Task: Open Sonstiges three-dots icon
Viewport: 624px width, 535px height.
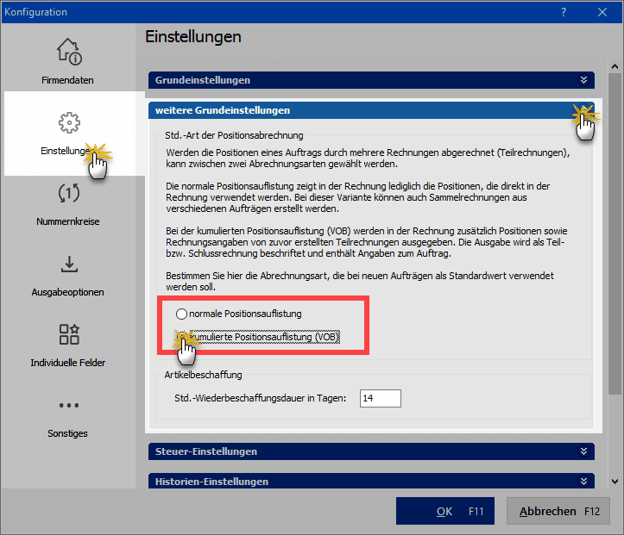Action: pos(68,406)
